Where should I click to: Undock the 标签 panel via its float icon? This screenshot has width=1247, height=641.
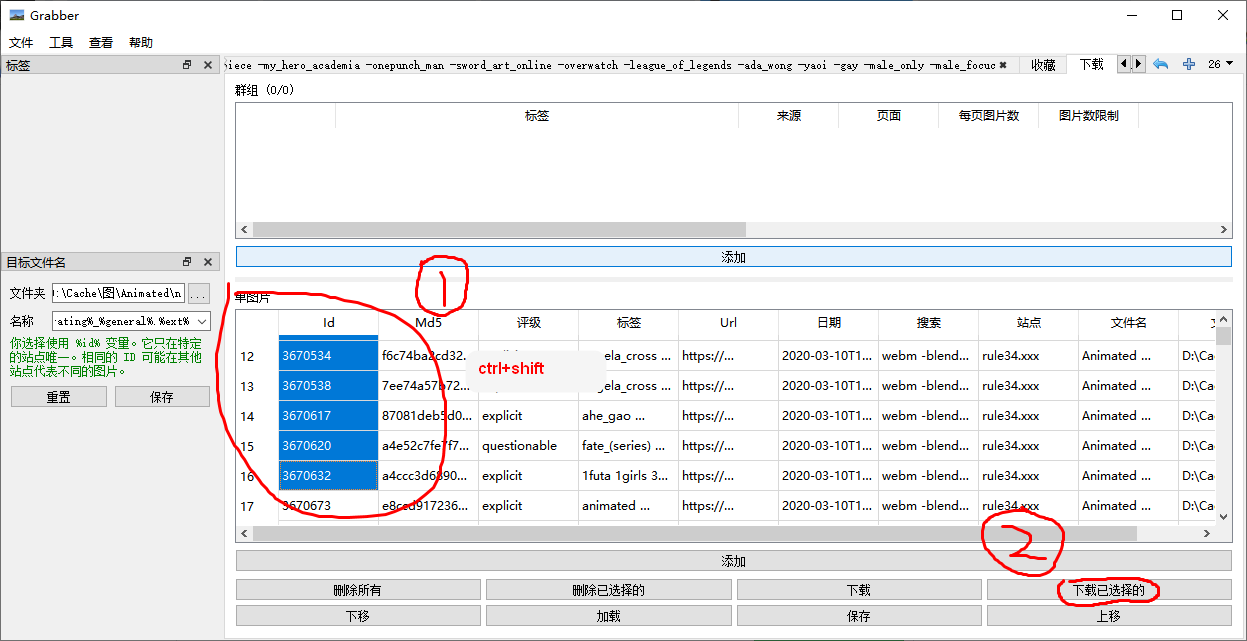(x=186, y=64)
